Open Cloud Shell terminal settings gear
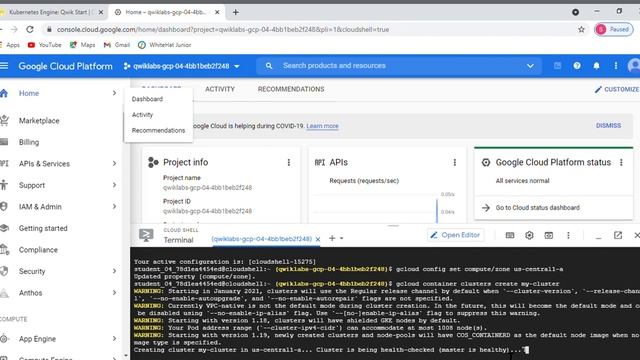640x360 pixels. coord(529,236)
